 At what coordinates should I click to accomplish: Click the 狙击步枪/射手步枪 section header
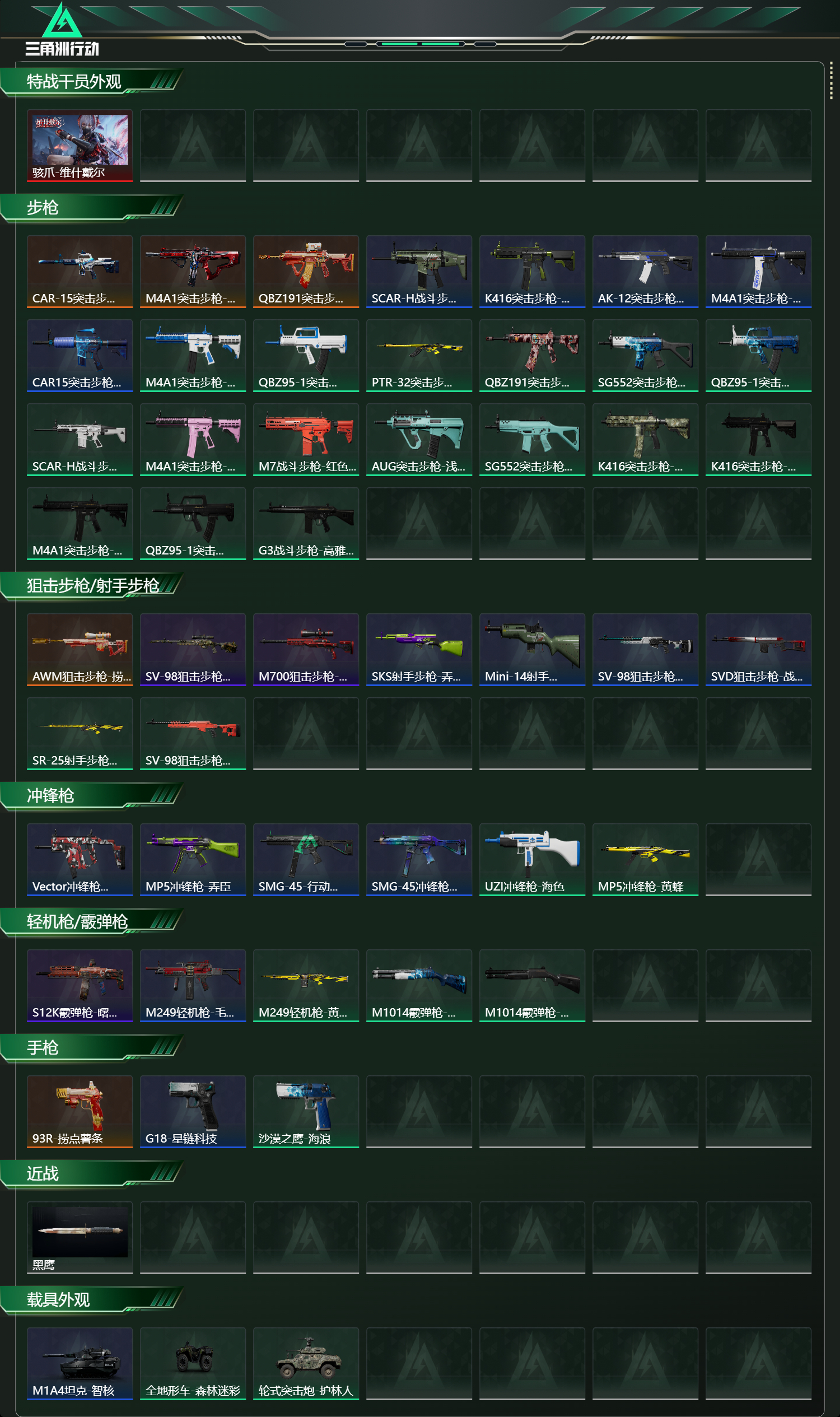[94, 585]
